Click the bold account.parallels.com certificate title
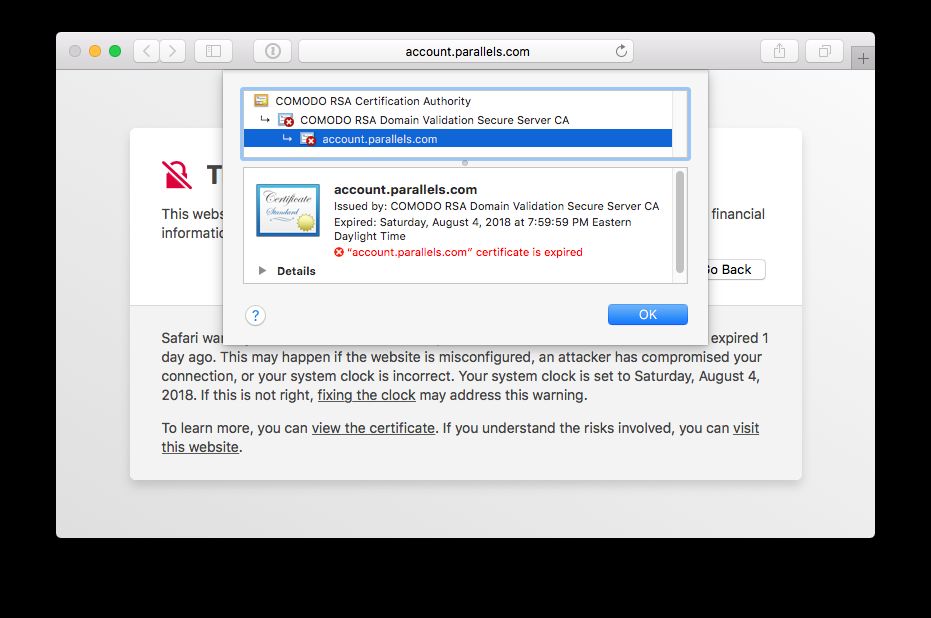Screen dimensions: 931x618 406,189
